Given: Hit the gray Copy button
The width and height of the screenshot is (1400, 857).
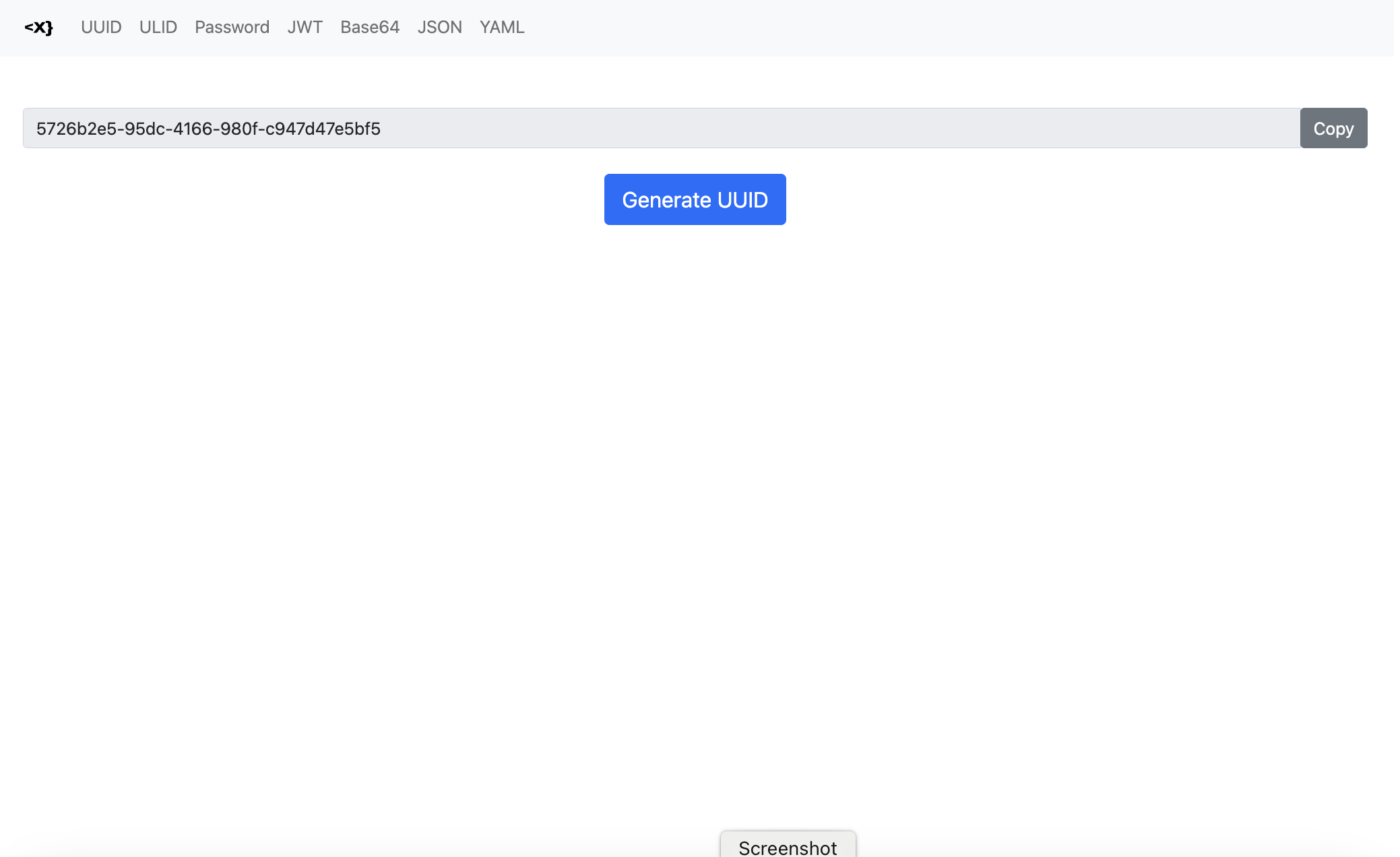Looking at the screenshot, I should click(1333, 128).
